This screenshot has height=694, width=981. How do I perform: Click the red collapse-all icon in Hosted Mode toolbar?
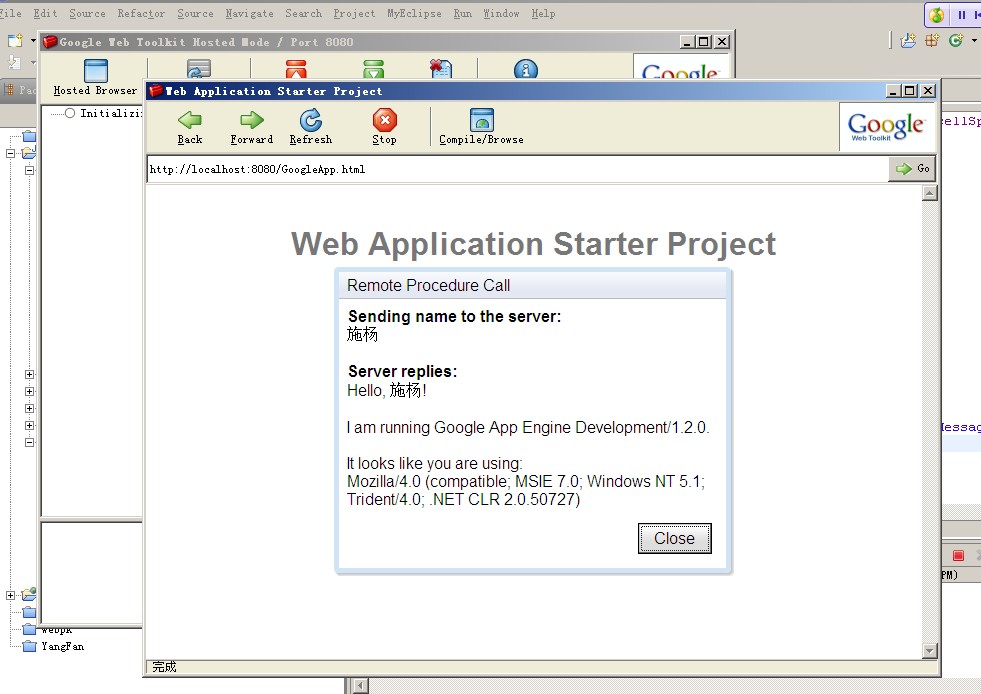click(x=296, y=69)
